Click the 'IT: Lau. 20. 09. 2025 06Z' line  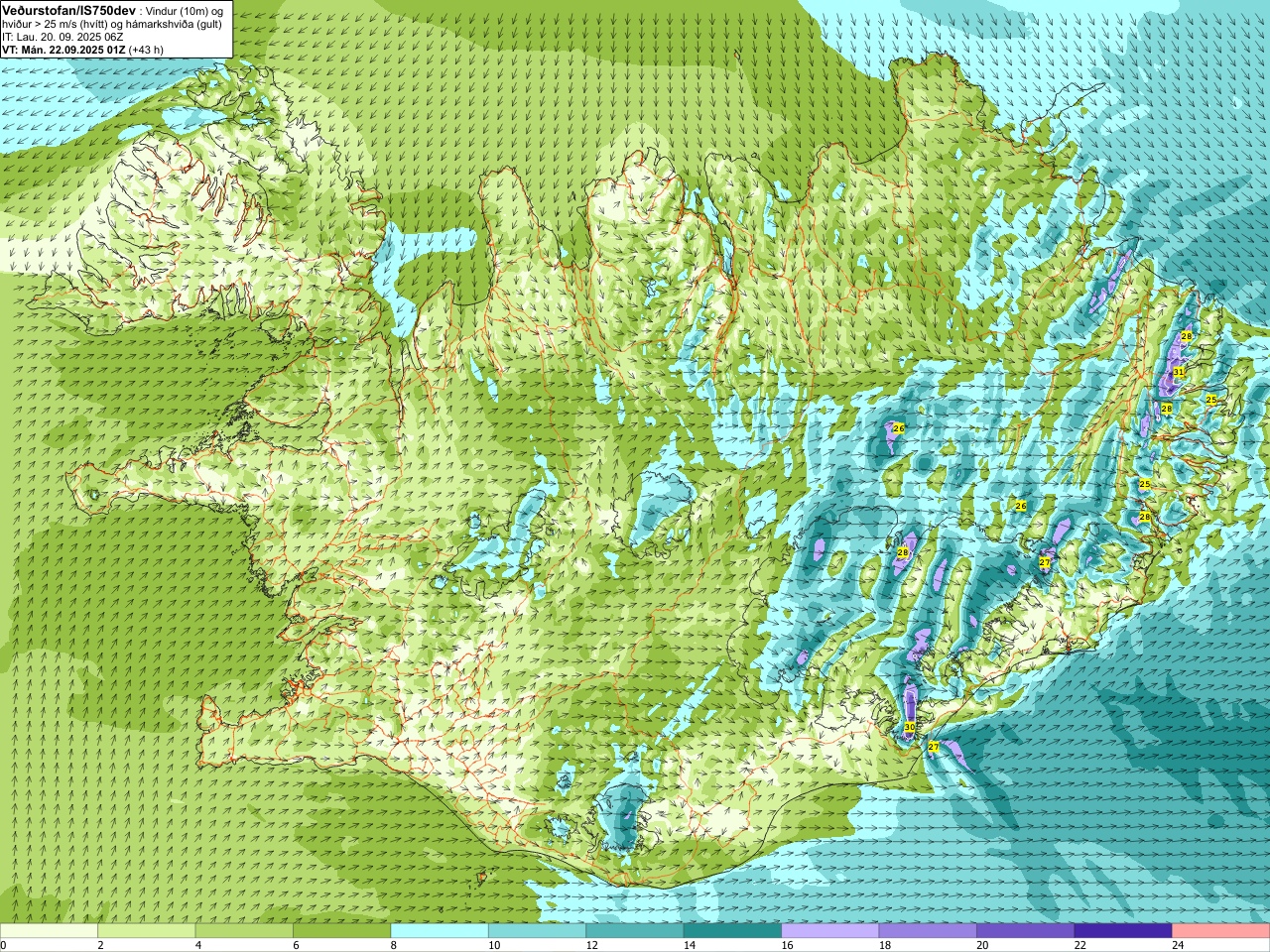point(63,37)
